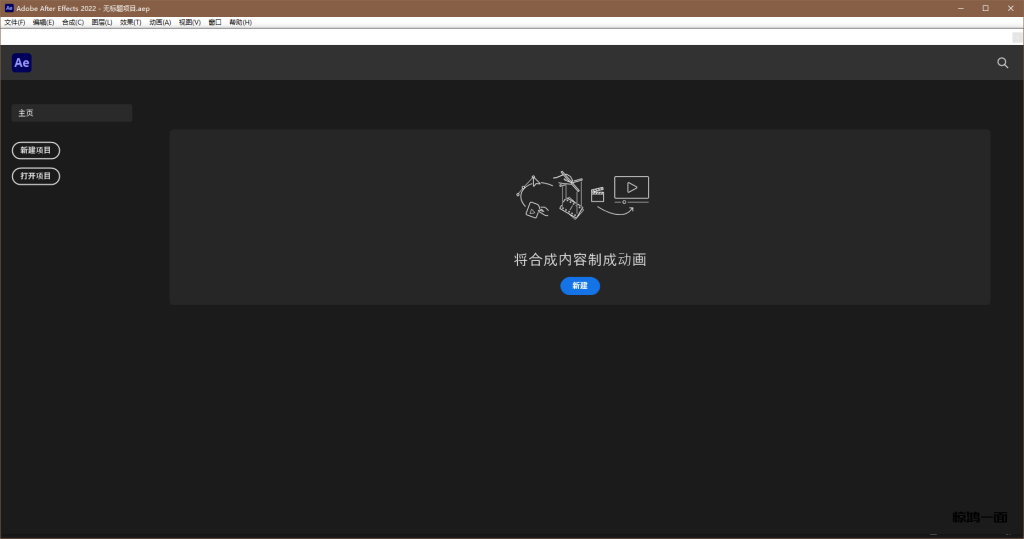Viewport: 1024px width, 539px height.
Task: Maximize the After Effects window
Action: pos(985,7)
